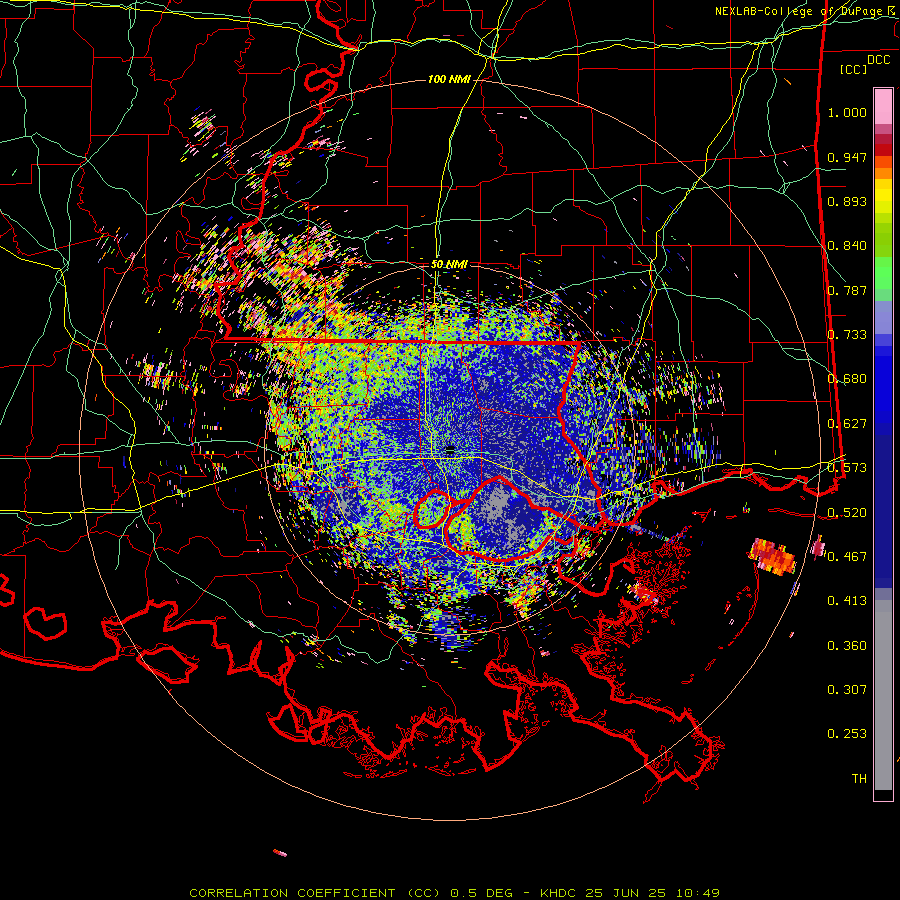The width and height of the screenshot is (900, 900).
Task: Pick the pink top segment of color bar
Action: click(x=883, y=107)
